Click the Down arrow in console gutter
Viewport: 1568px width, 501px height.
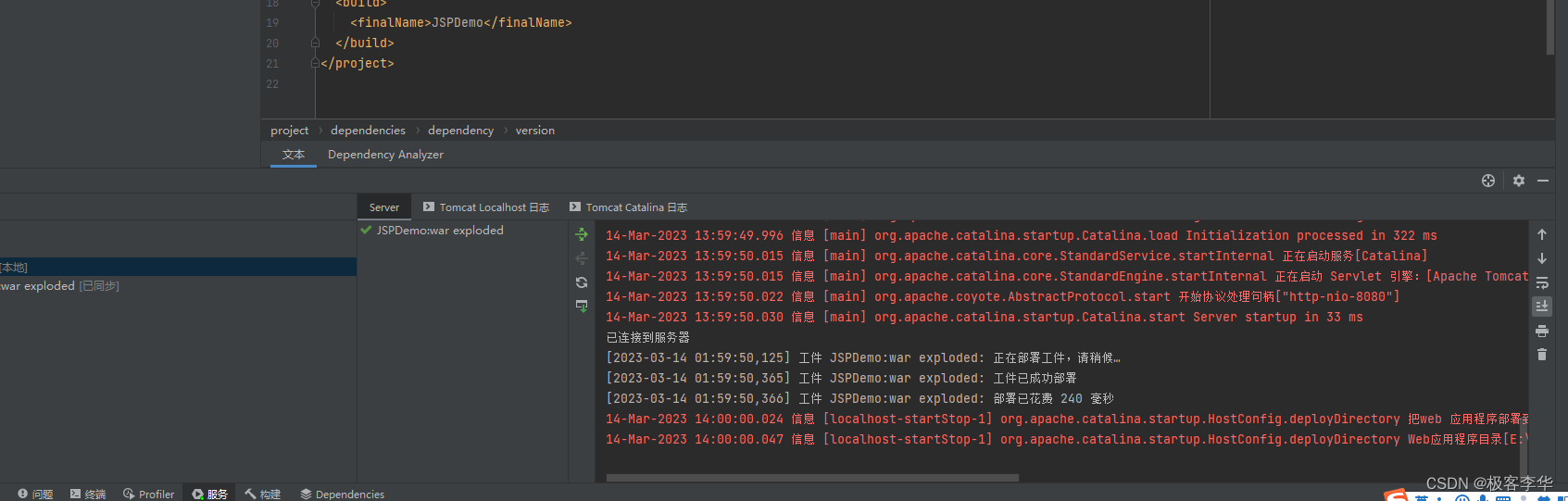pyautogui.click(x=1542, y=258)
